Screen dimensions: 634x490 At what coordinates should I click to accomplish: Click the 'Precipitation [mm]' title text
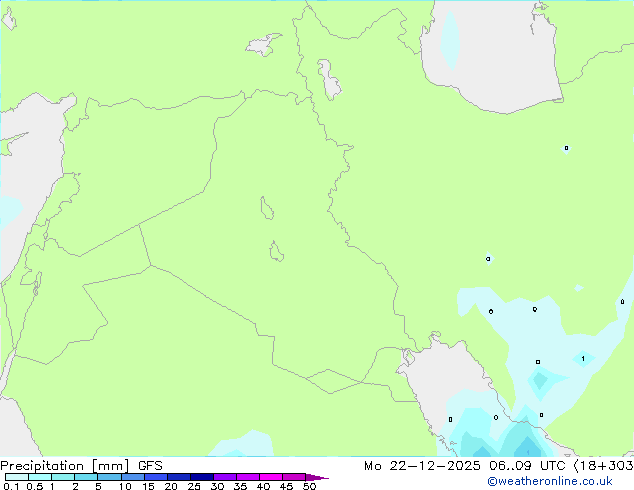tap(65, 466)
